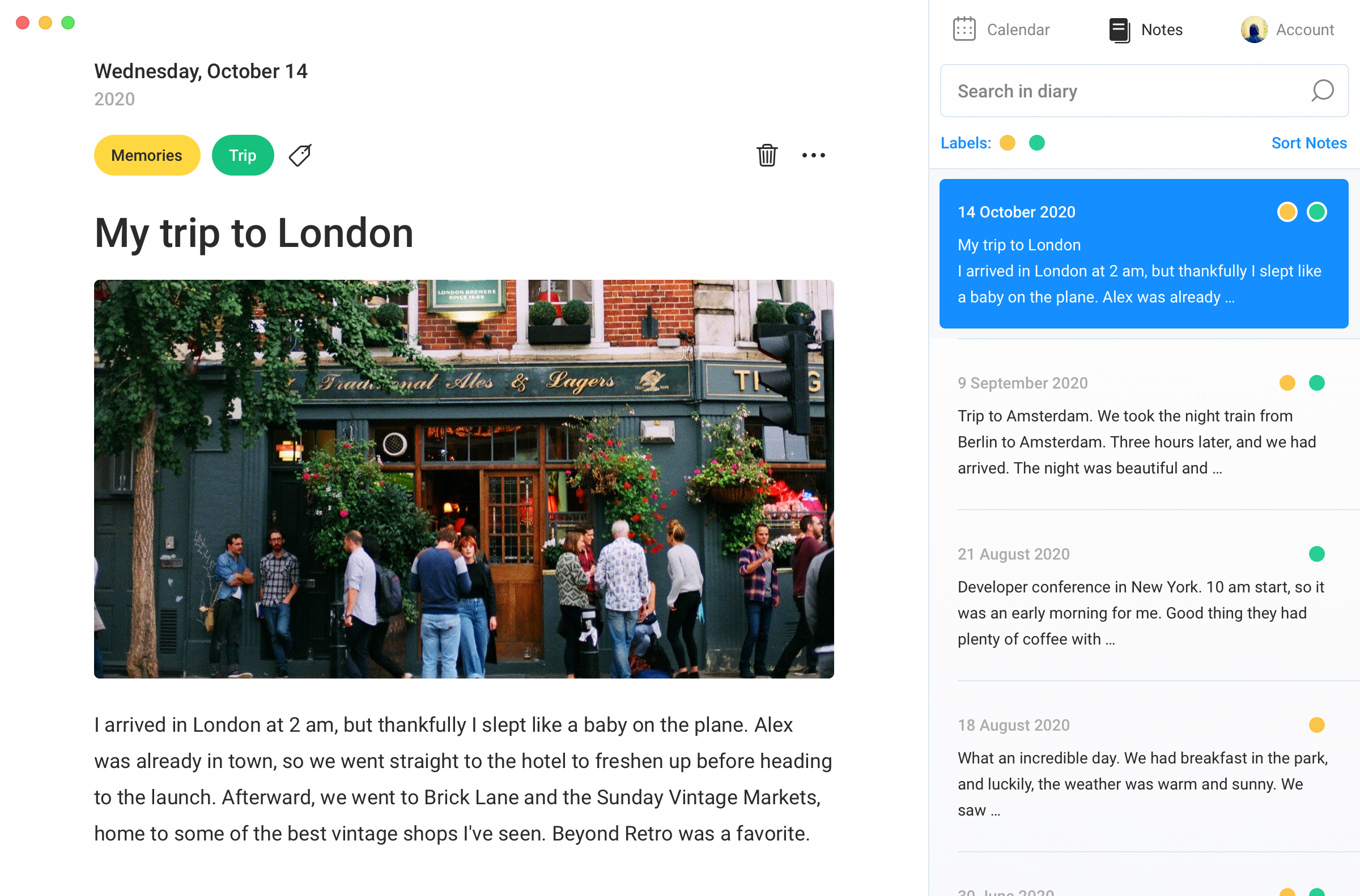Viewport: 1360px width, 896px height.
Task: Open the 9 September 2020 Amsterdam note
Action: click(1138, 441)
